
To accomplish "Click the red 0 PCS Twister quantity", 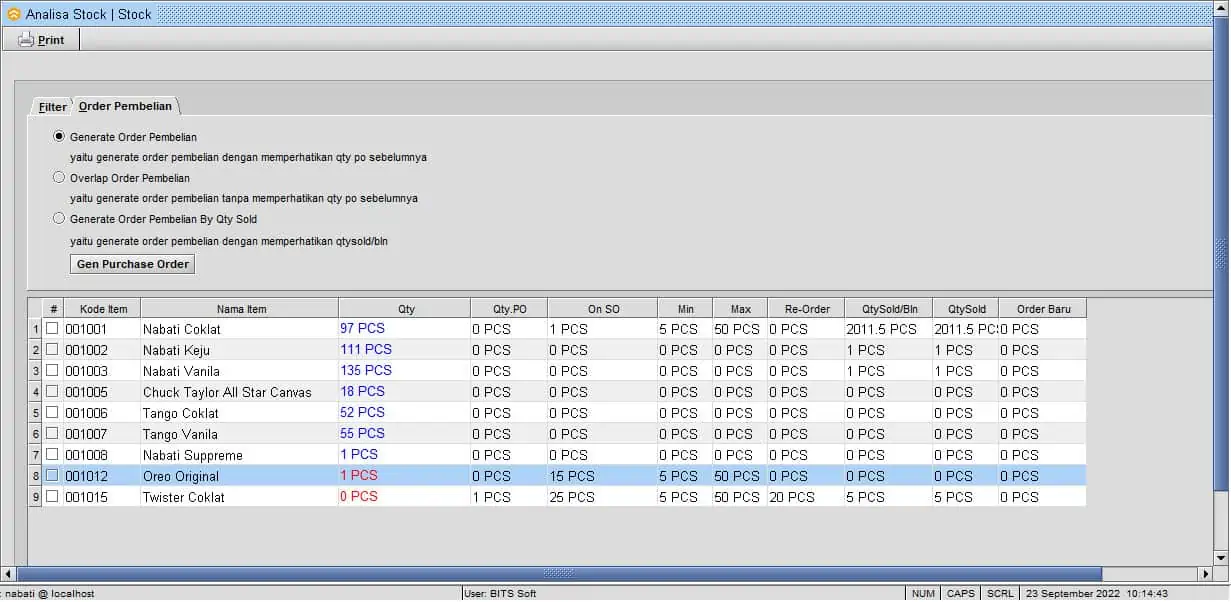I will click(x=405, y=496).
